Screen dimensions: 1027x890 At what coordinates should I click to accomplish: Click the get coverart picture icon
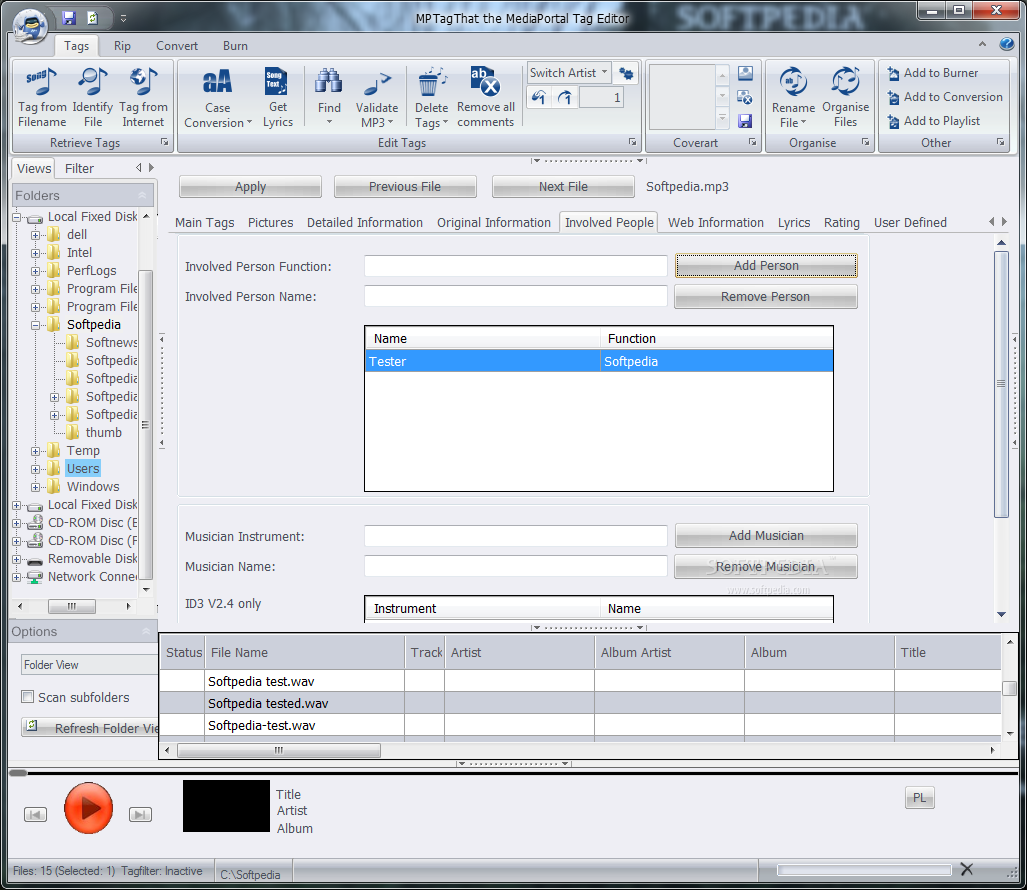[745, 73]
